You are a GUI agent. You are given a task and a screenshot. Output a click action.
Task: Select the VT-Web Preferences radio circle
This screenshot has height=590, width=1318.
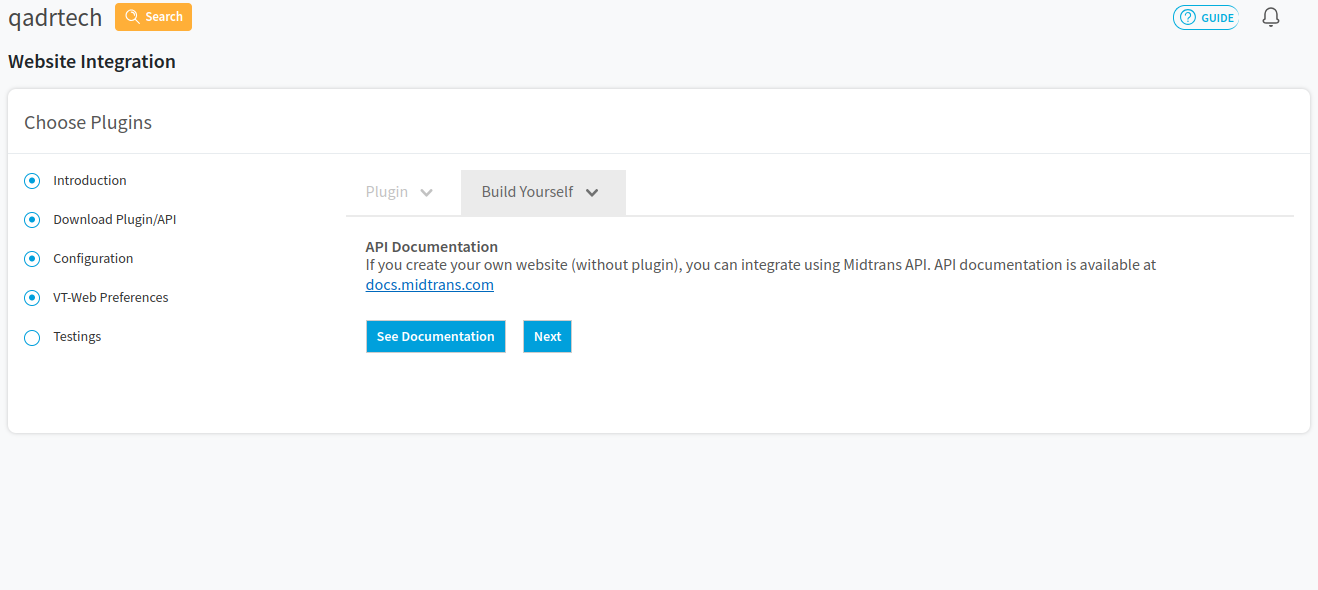point(32,298)
